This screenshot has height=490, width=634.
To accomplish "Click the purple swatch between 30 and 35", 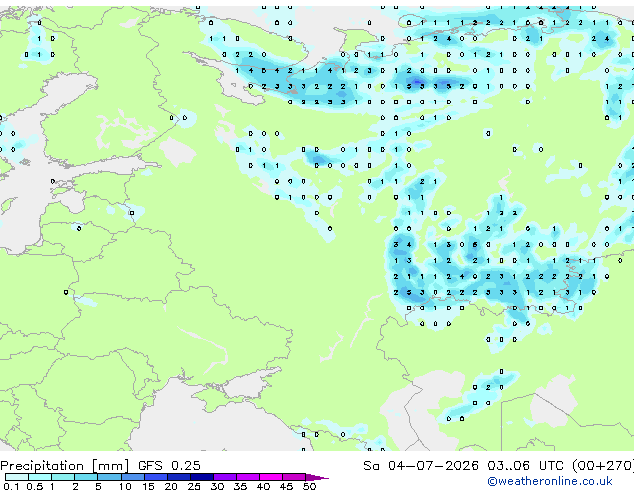I will (x=225, y=477).
